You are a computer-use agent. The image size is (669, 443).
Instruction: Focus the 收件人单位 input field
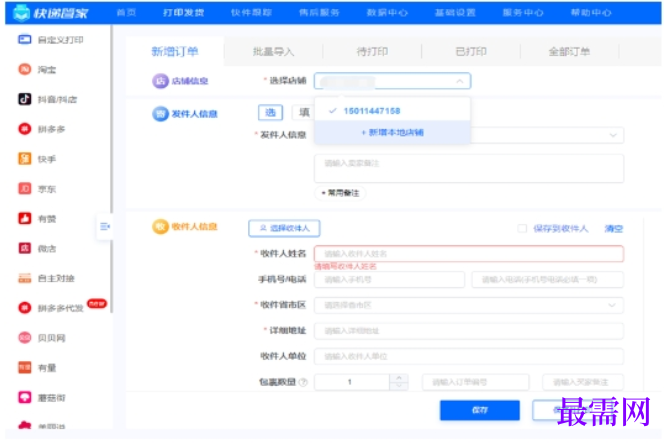pyautogui.click(x=469, y=356)
